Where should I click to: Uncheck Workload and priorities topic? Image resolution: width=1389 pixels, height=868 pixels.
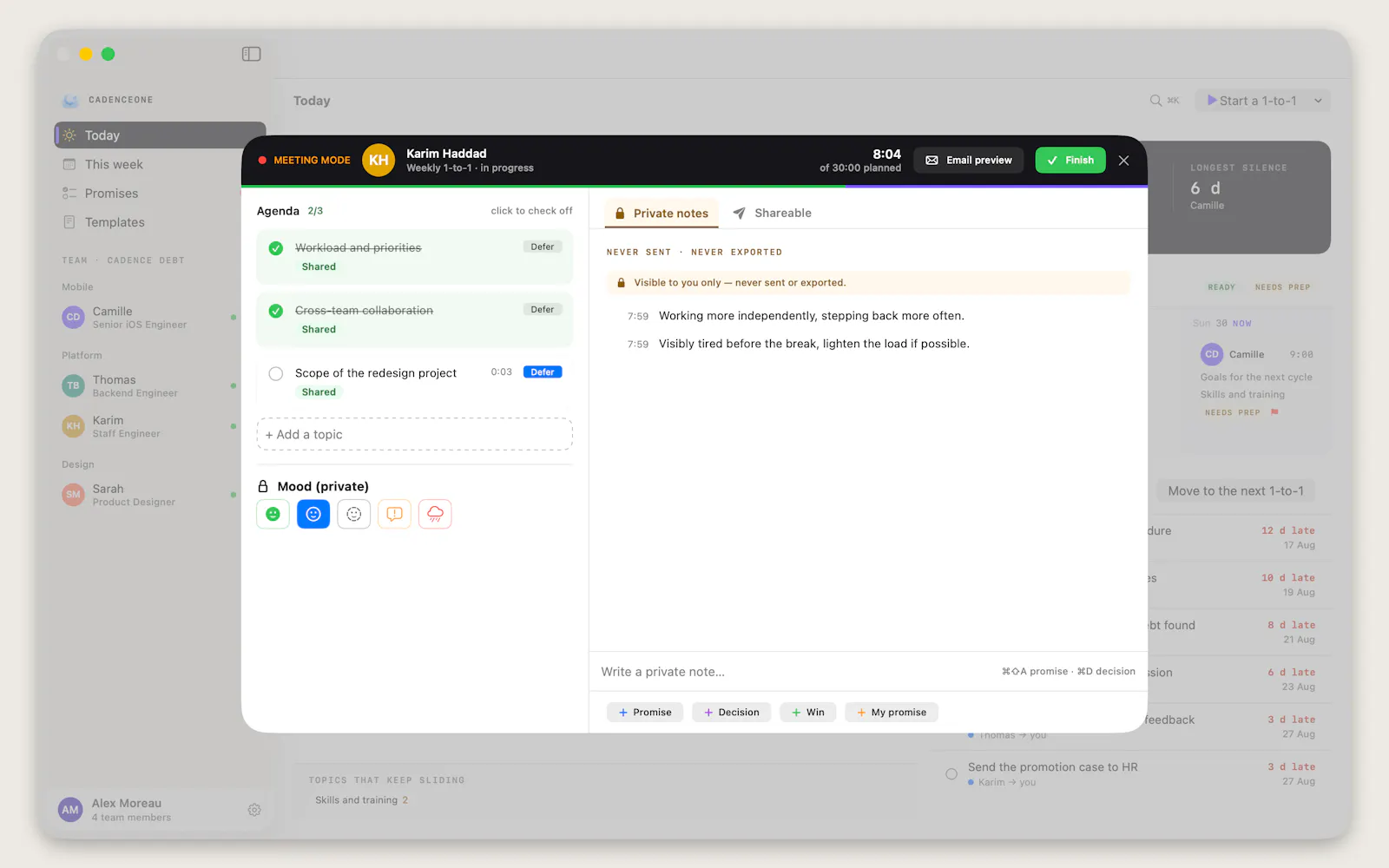[276, 248]
